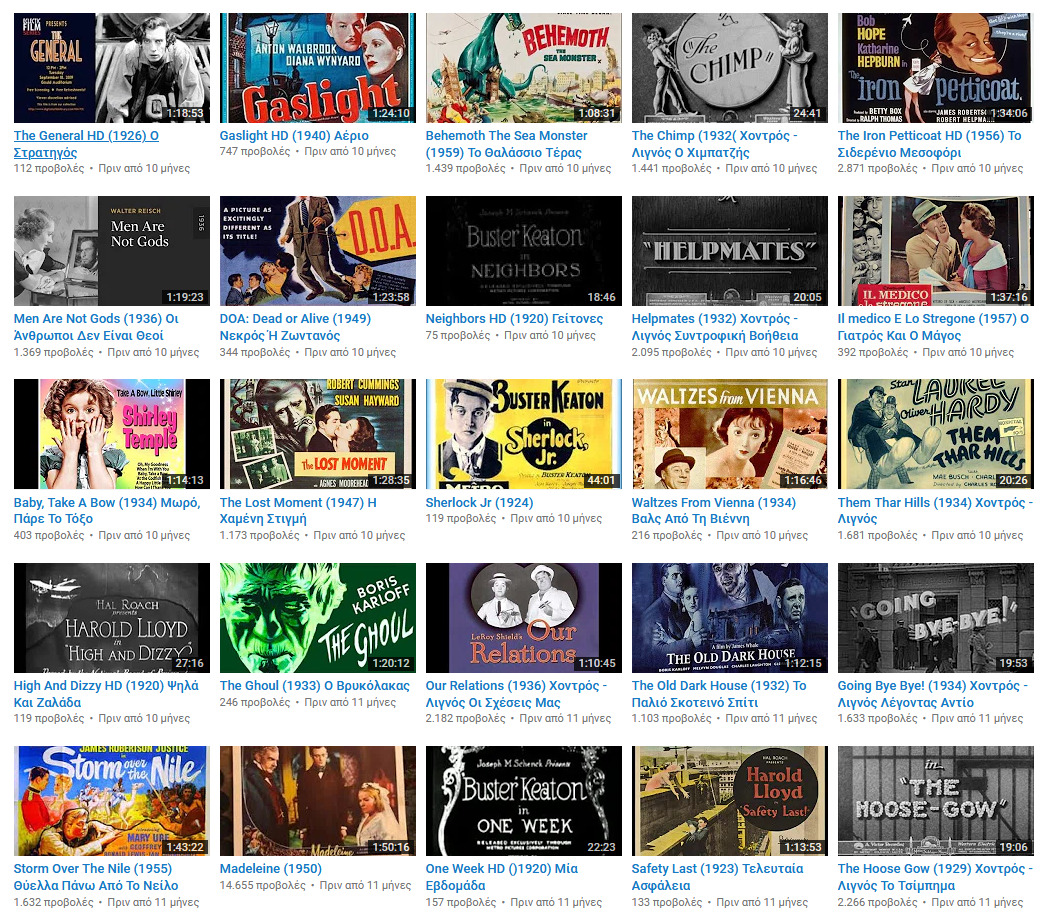
Task: Open Men Are Not Gods (1936) title link
Action: tap(96, 327)
